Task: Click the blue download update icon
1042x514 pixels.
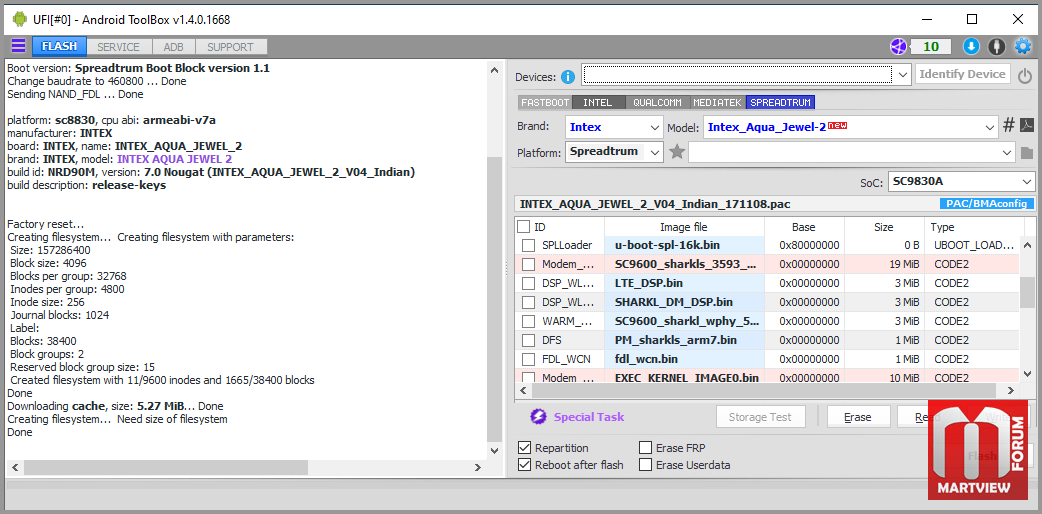Action: pyautogui.click(x=971, y=47)
